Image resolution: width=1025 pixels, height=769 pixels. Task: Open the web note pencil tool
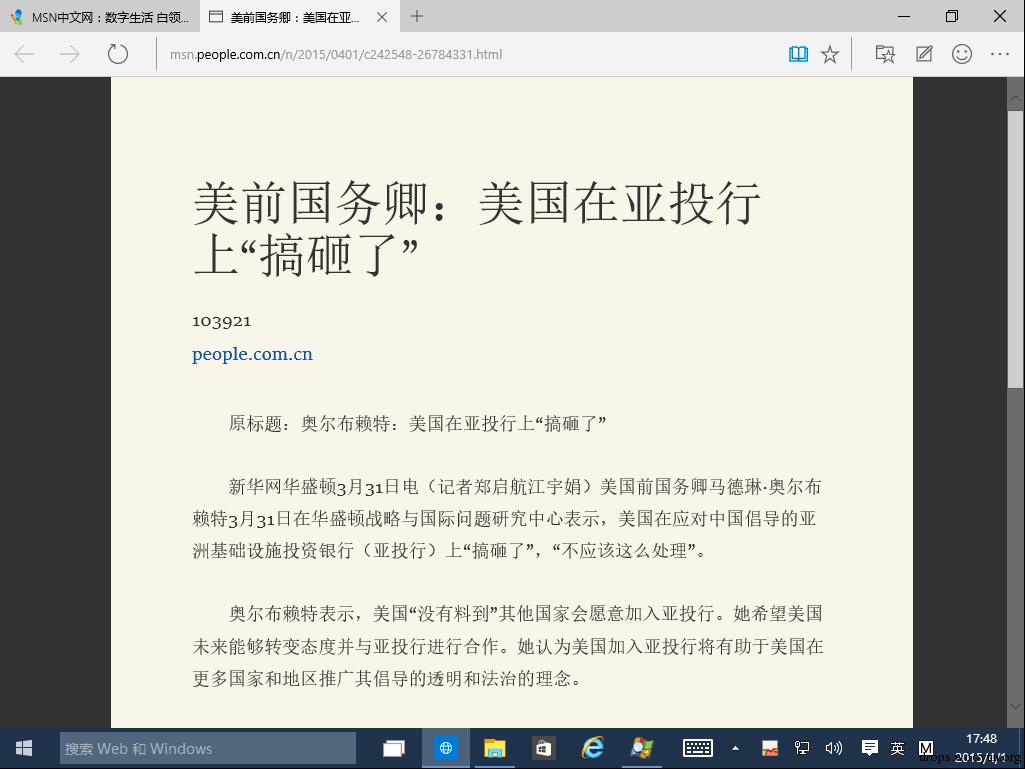[x=924, y=54]
